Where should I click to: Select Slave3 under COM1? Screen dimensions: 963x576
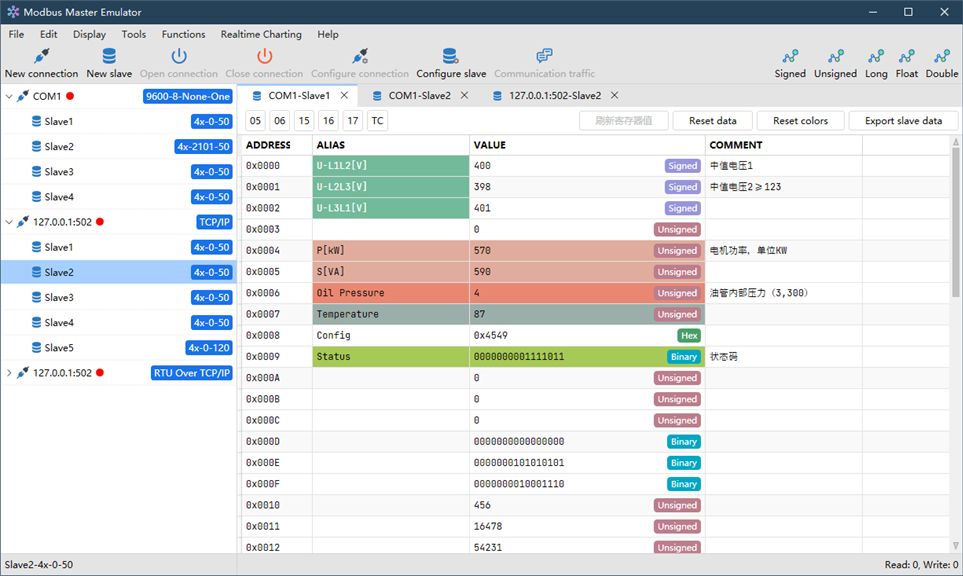point(119,172)
